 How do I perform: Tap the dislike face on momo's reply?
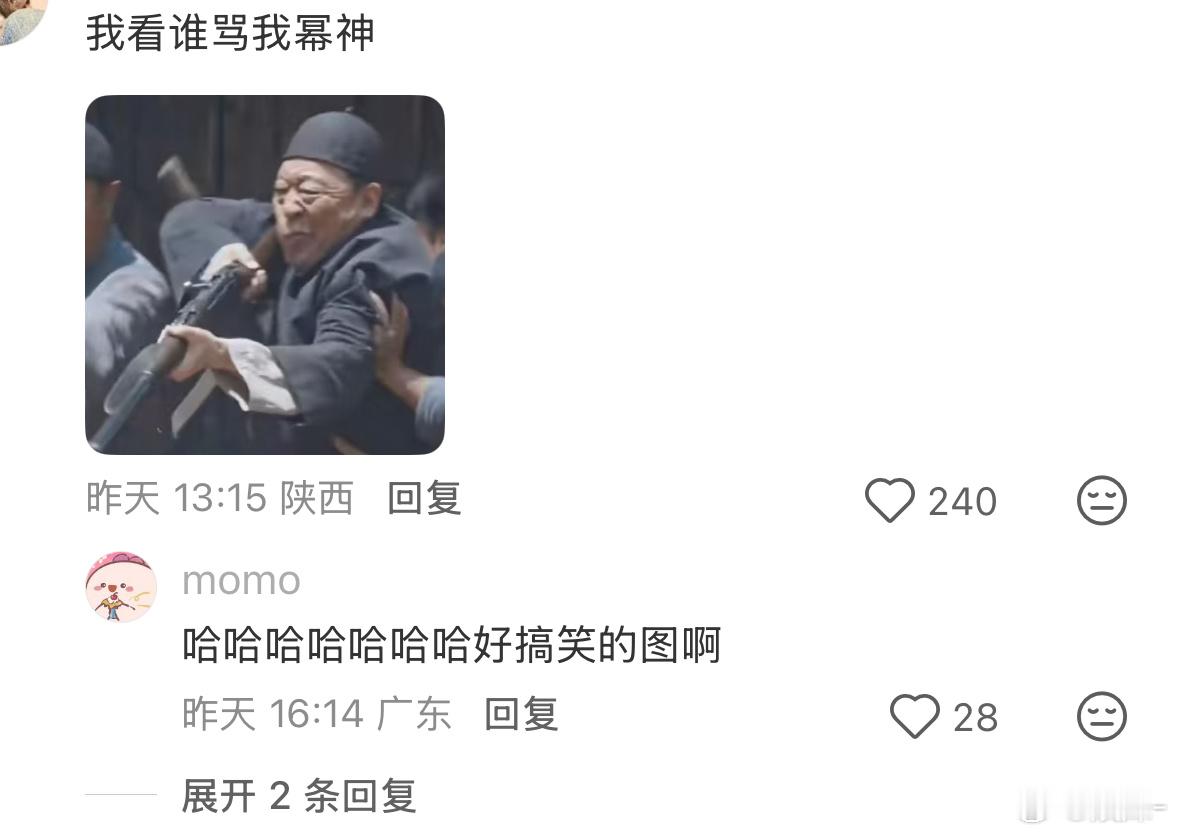(1101, 716)
